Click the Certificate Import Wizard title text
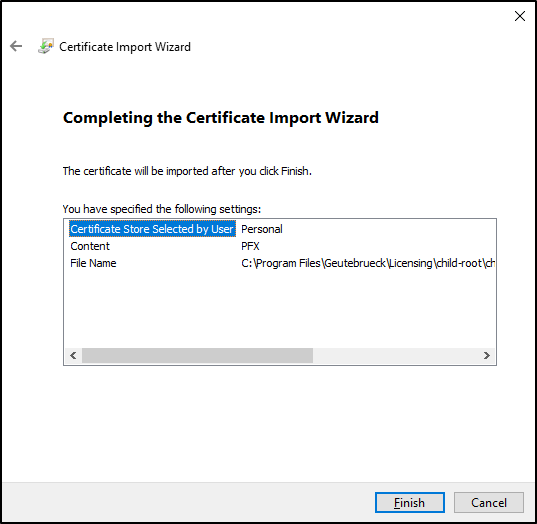Image resolution: width=537 pixels, height=524 pixels. click(125, 47)
